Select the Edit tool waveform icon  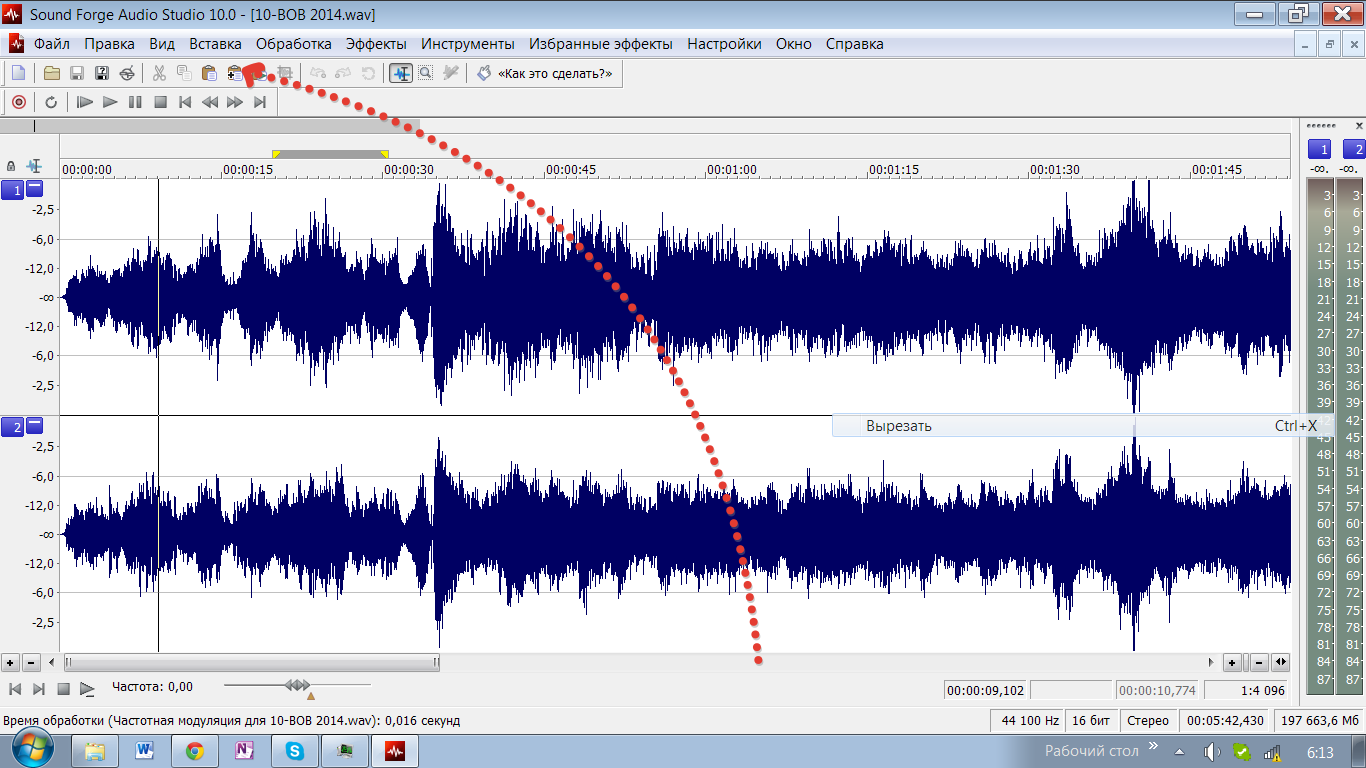(401, 73)
